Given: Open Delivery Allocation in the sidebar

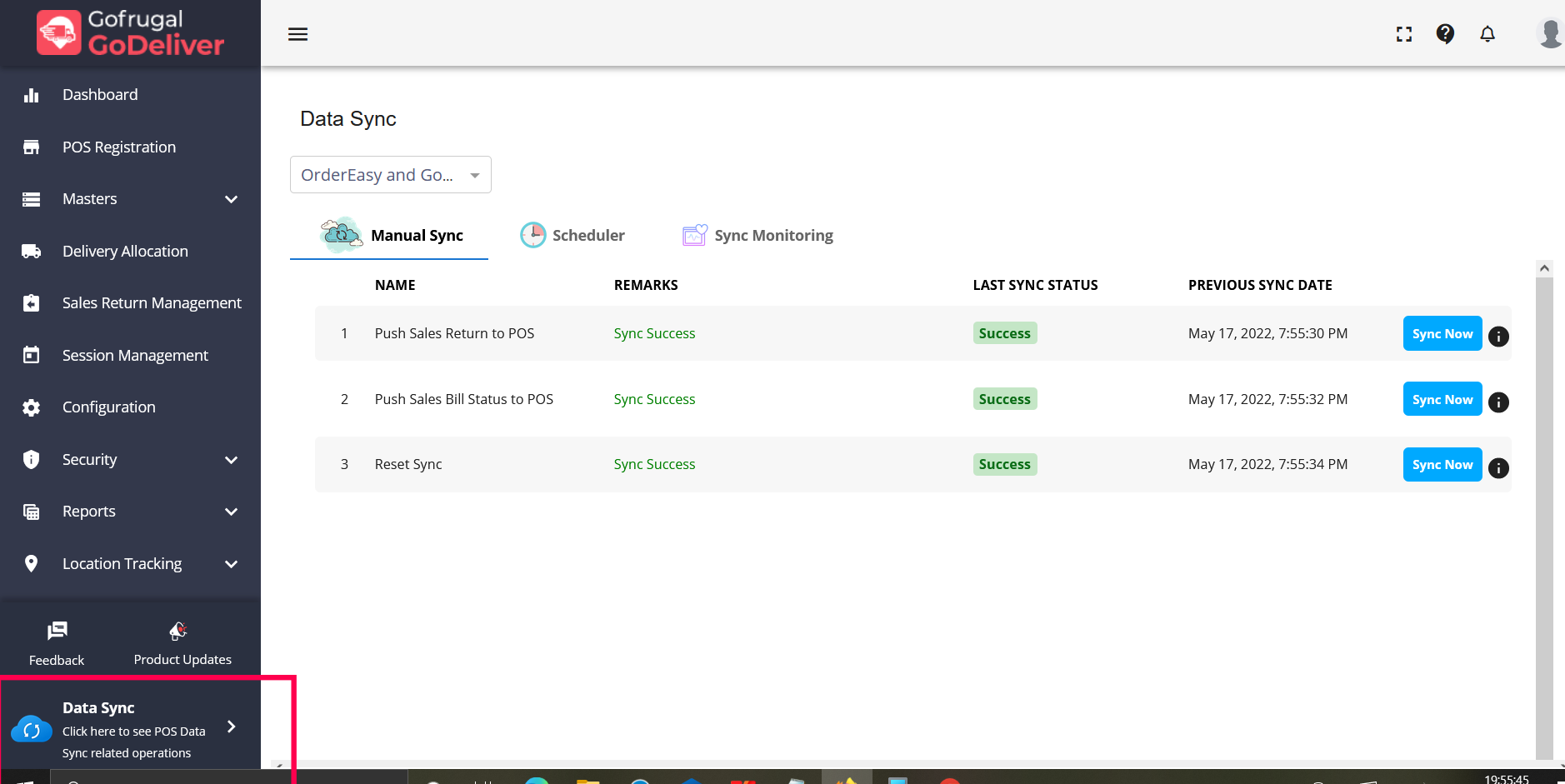Looking at the screenshot, I should pos(125,252).
